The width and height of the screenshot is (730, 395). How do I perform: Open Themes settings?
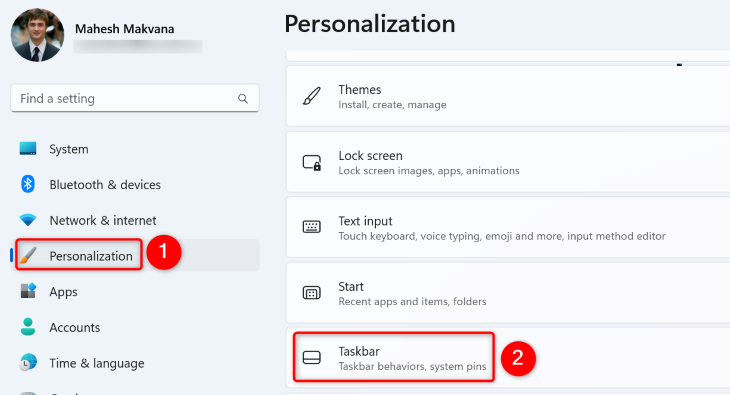pos(508,96)
